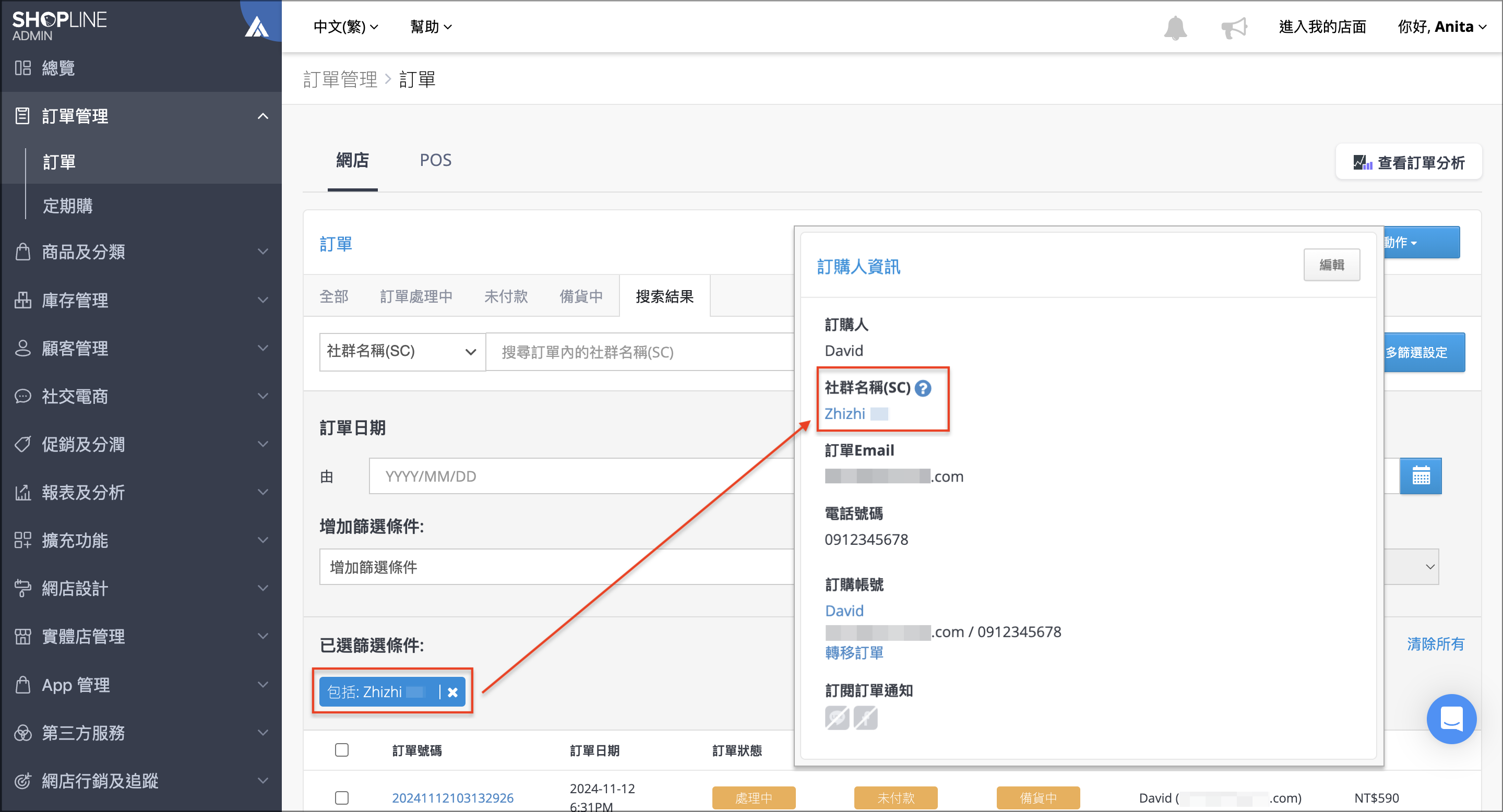Open 定期購 in the sidebar
Screen dimensions: 1503x812
tap(68, 205)
